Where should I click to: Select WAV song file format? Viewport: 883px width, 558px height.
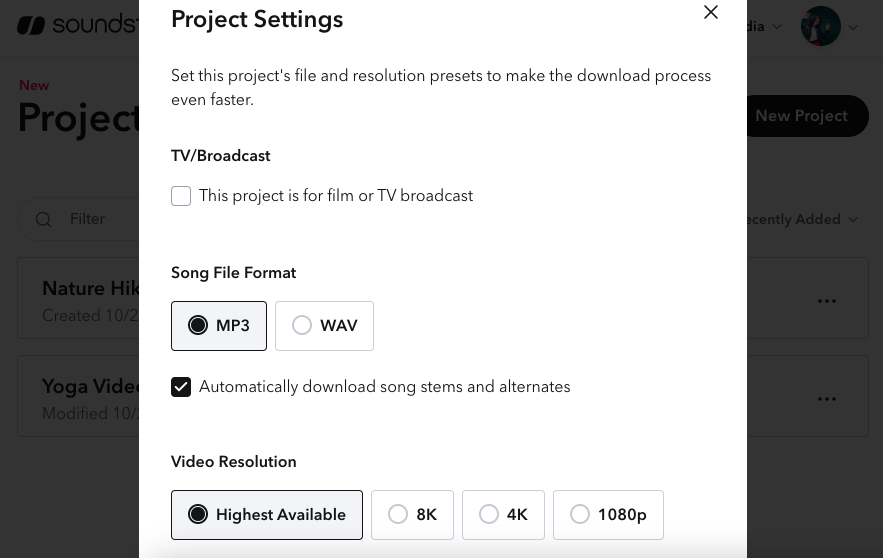[324, 326]
